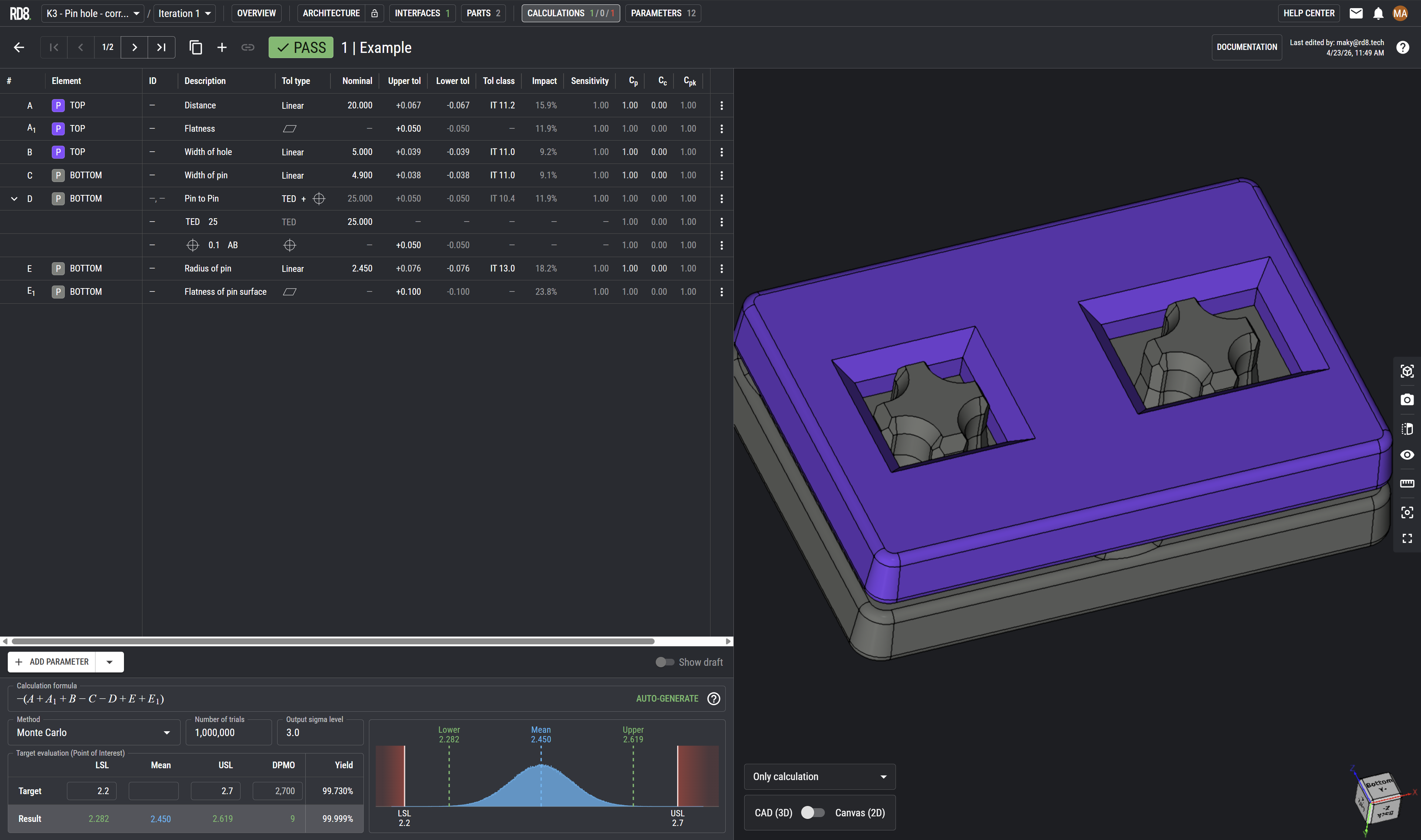Screen dimensions: 1421x840
Task: Open the Iteration 1 dropdown
Action: pos(185,13)
